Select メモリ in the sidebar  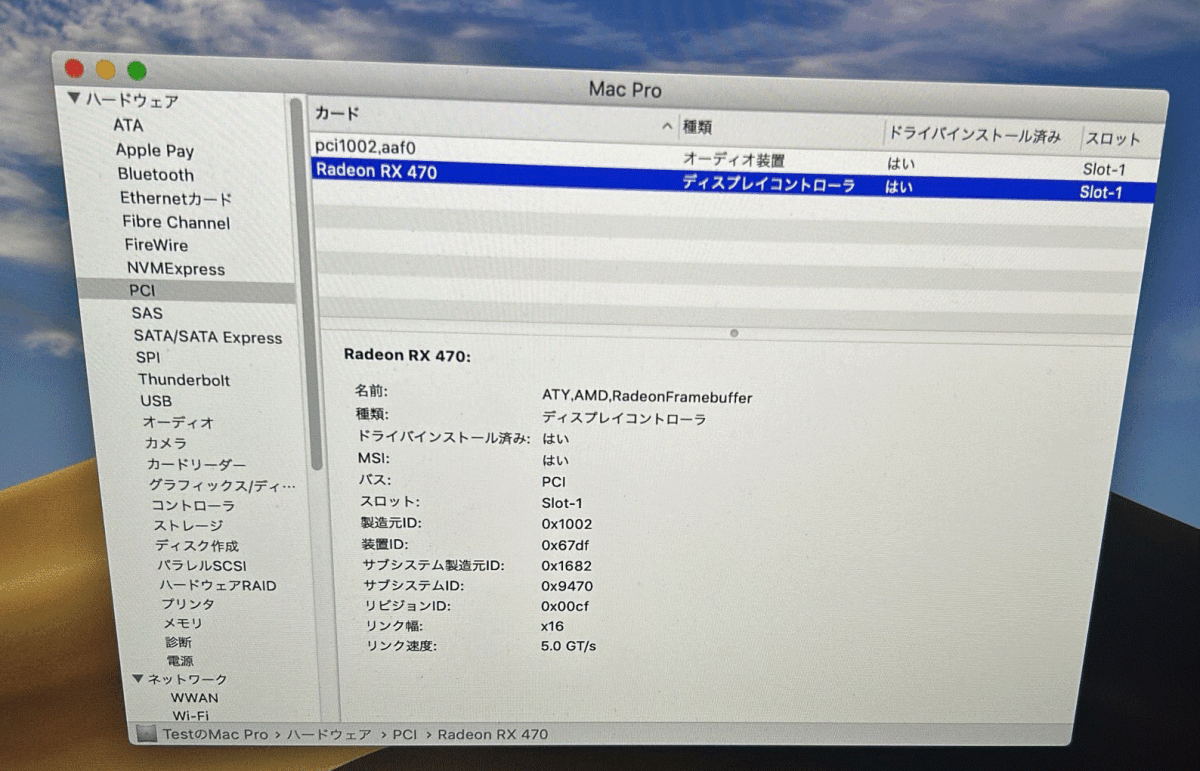[182, 623]
